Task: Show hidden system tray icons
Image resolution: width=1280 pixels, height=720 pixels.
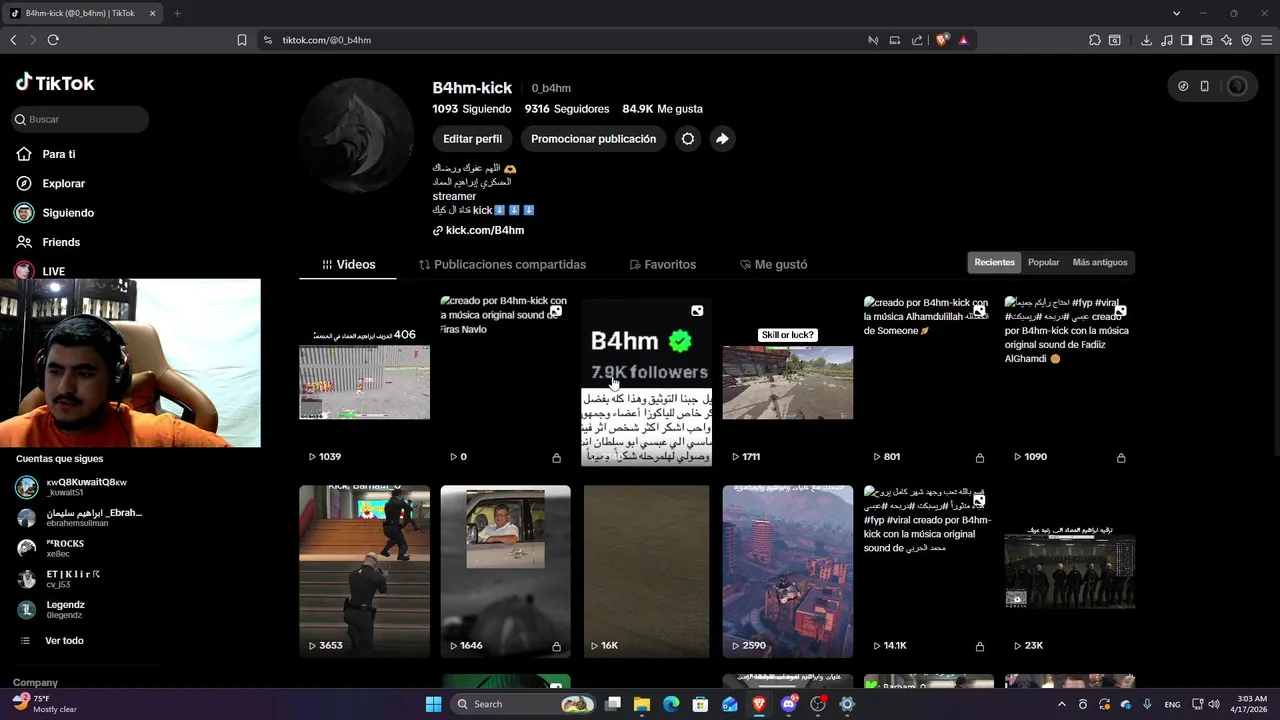Action: click(x=1061, y=704)
